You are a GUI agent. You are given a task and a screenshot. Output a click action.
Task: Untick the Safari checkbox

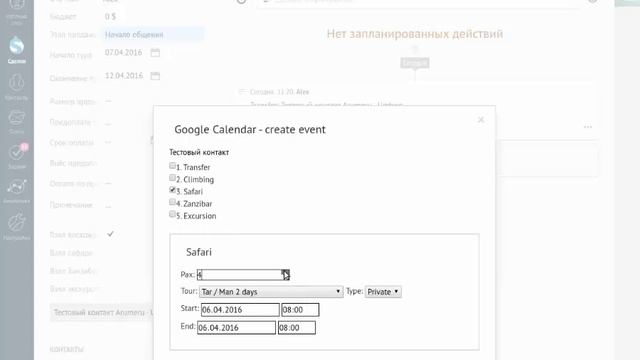pos(172,190)
